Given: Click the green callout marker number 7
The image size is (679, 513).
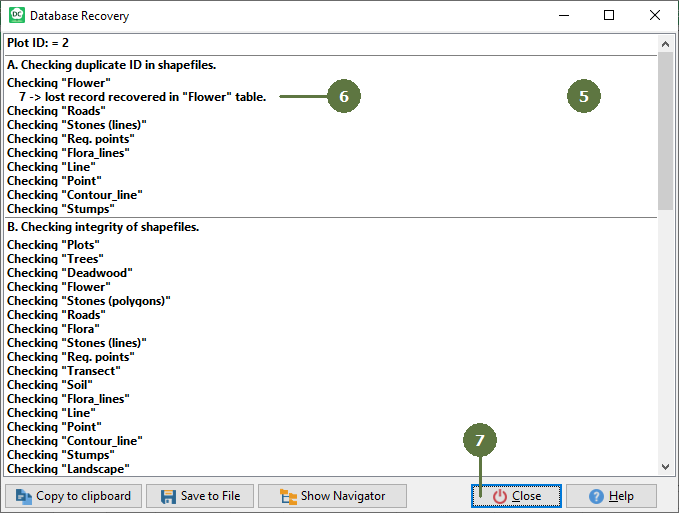Looking at the screenshot, I should click(480, 440).
